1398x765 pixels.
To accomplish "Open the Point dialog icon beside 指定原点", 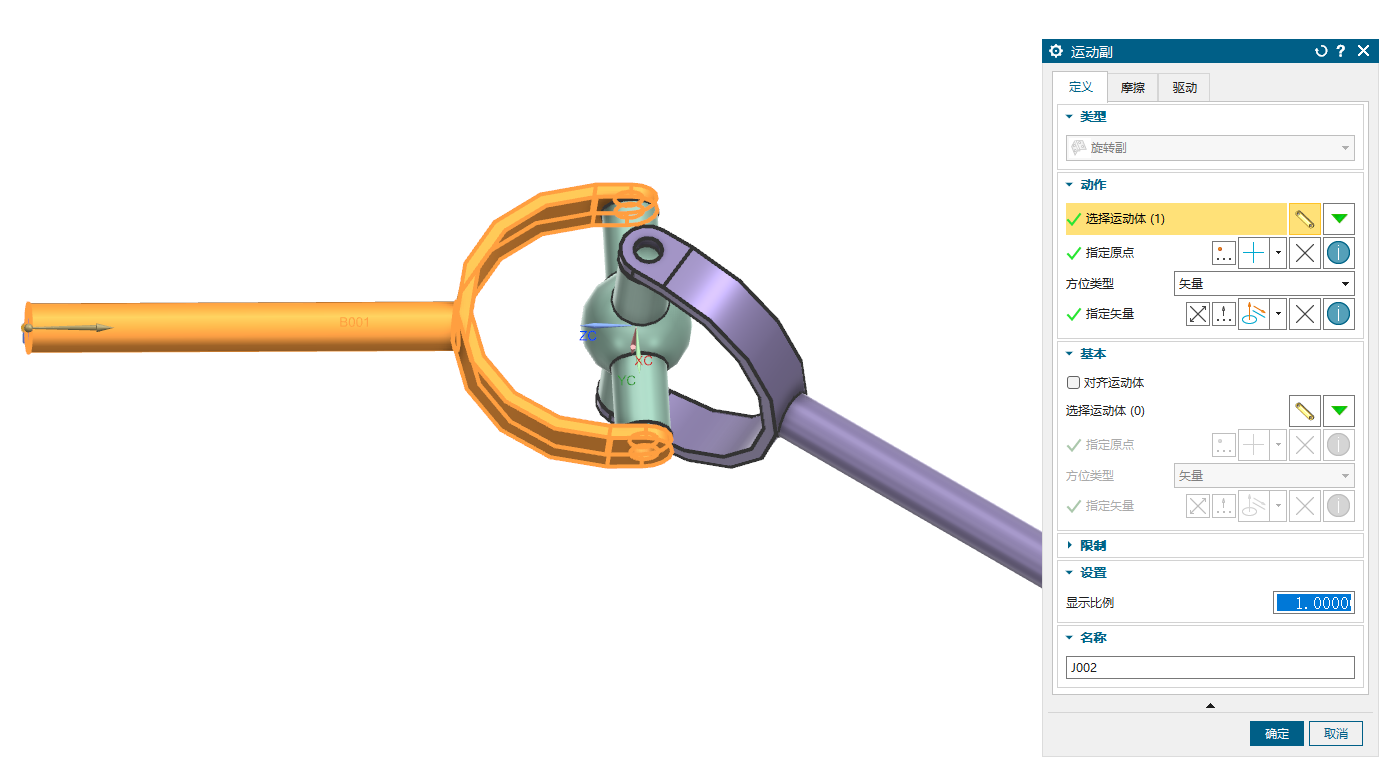I will (1224, 253).
